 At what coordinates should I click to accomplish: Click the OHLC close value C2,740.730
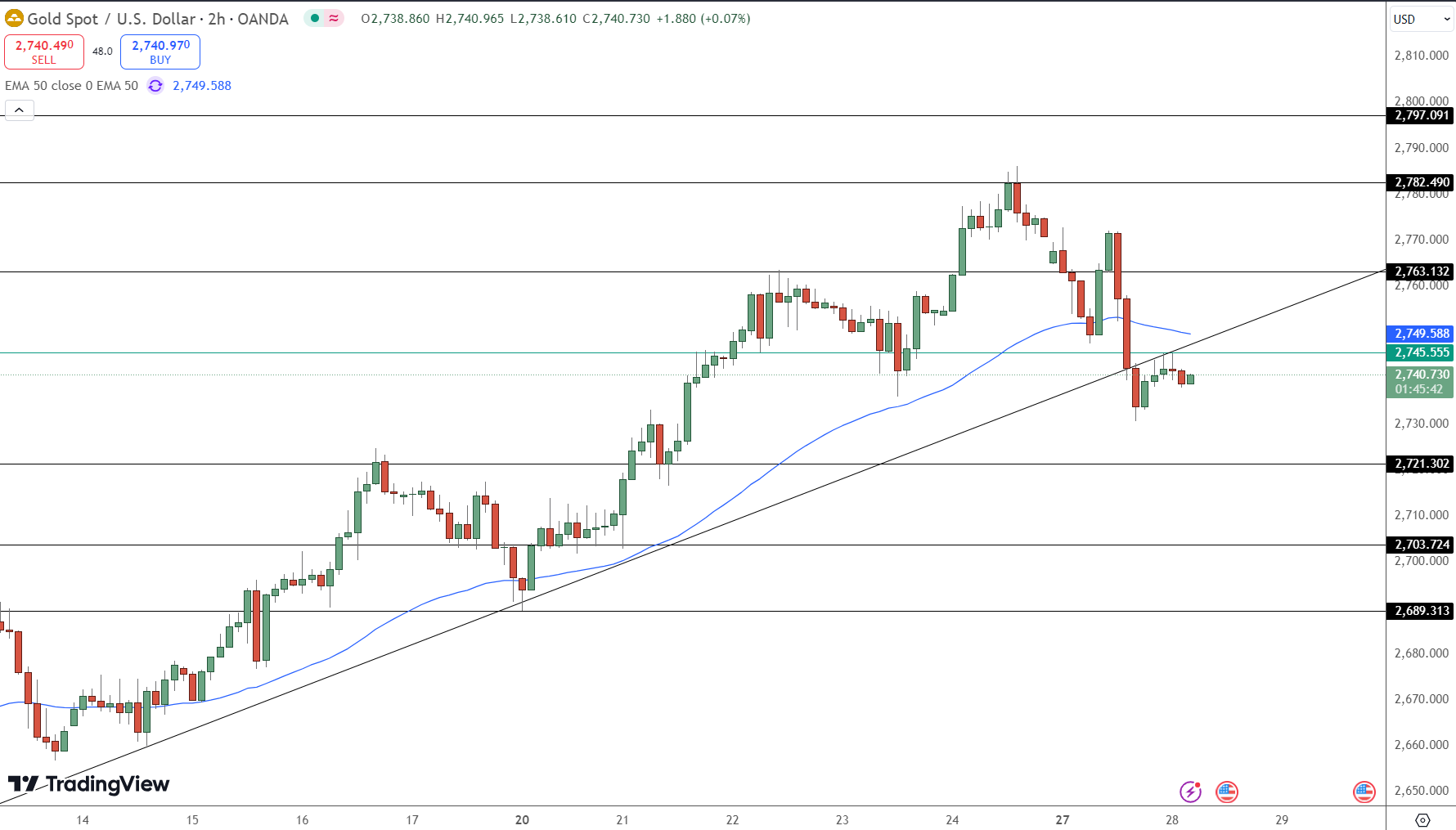(616, 19)
